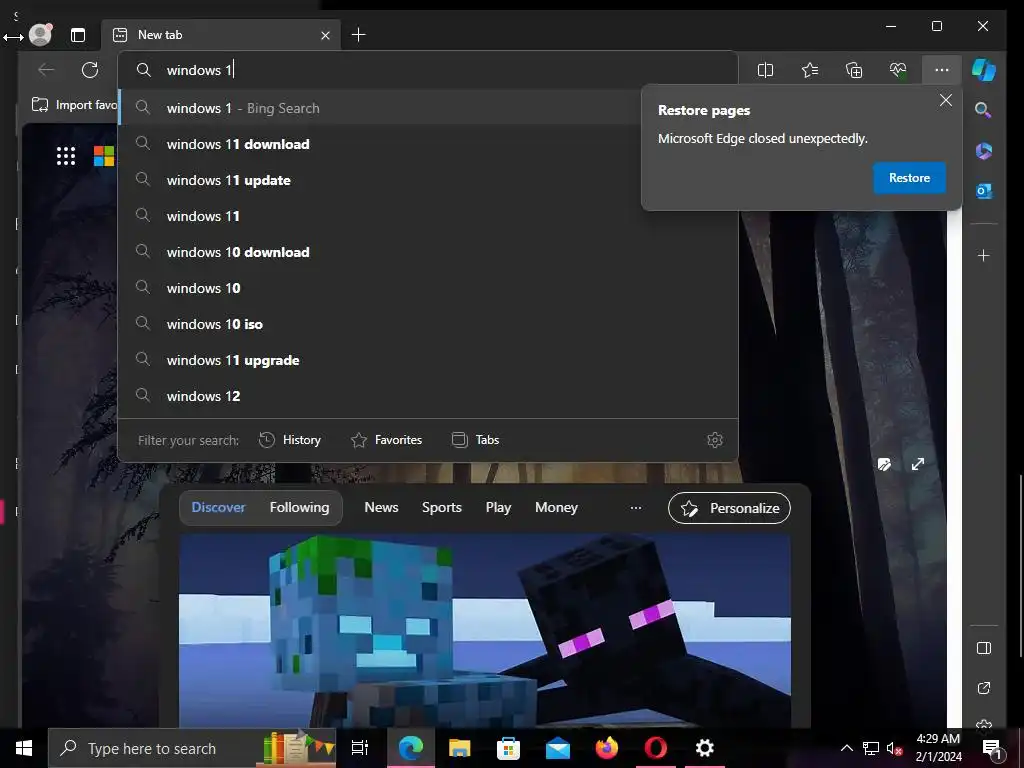
Task: Filter the search by Favorites
Action: pos(387,440)
